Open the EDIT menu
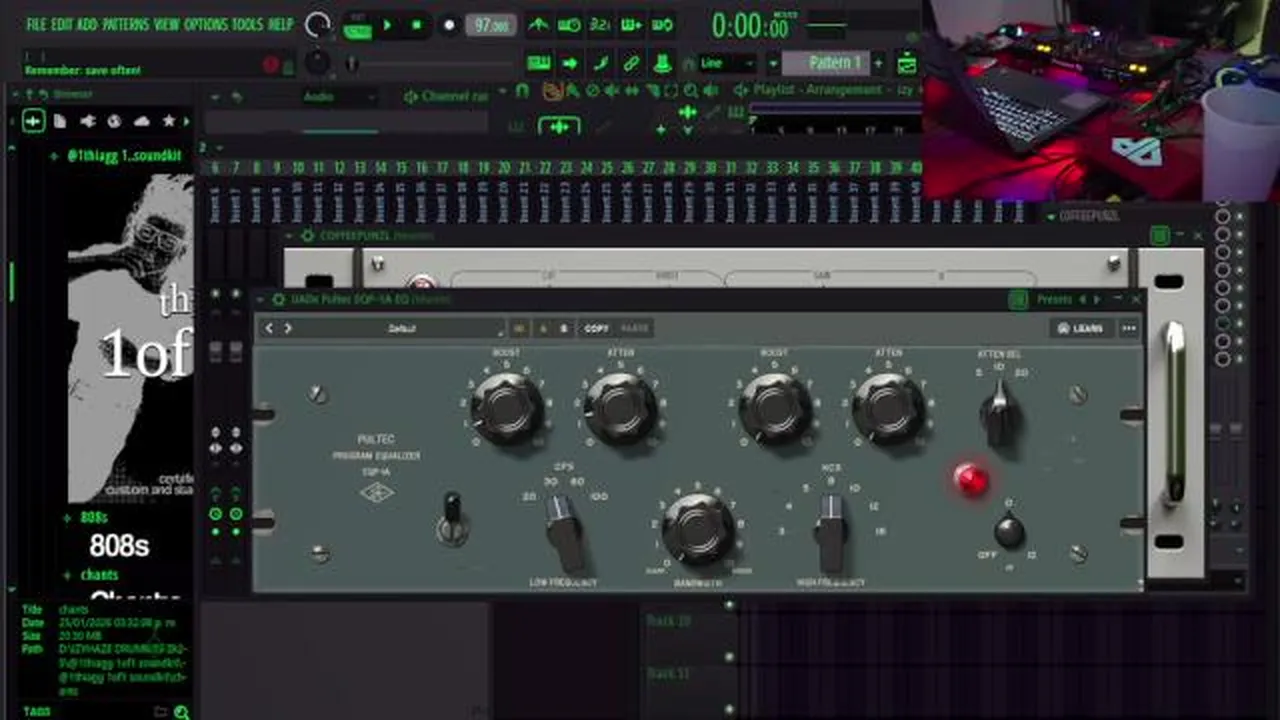1280x720 pixels. pyautogui.click(x=62, y=24)
